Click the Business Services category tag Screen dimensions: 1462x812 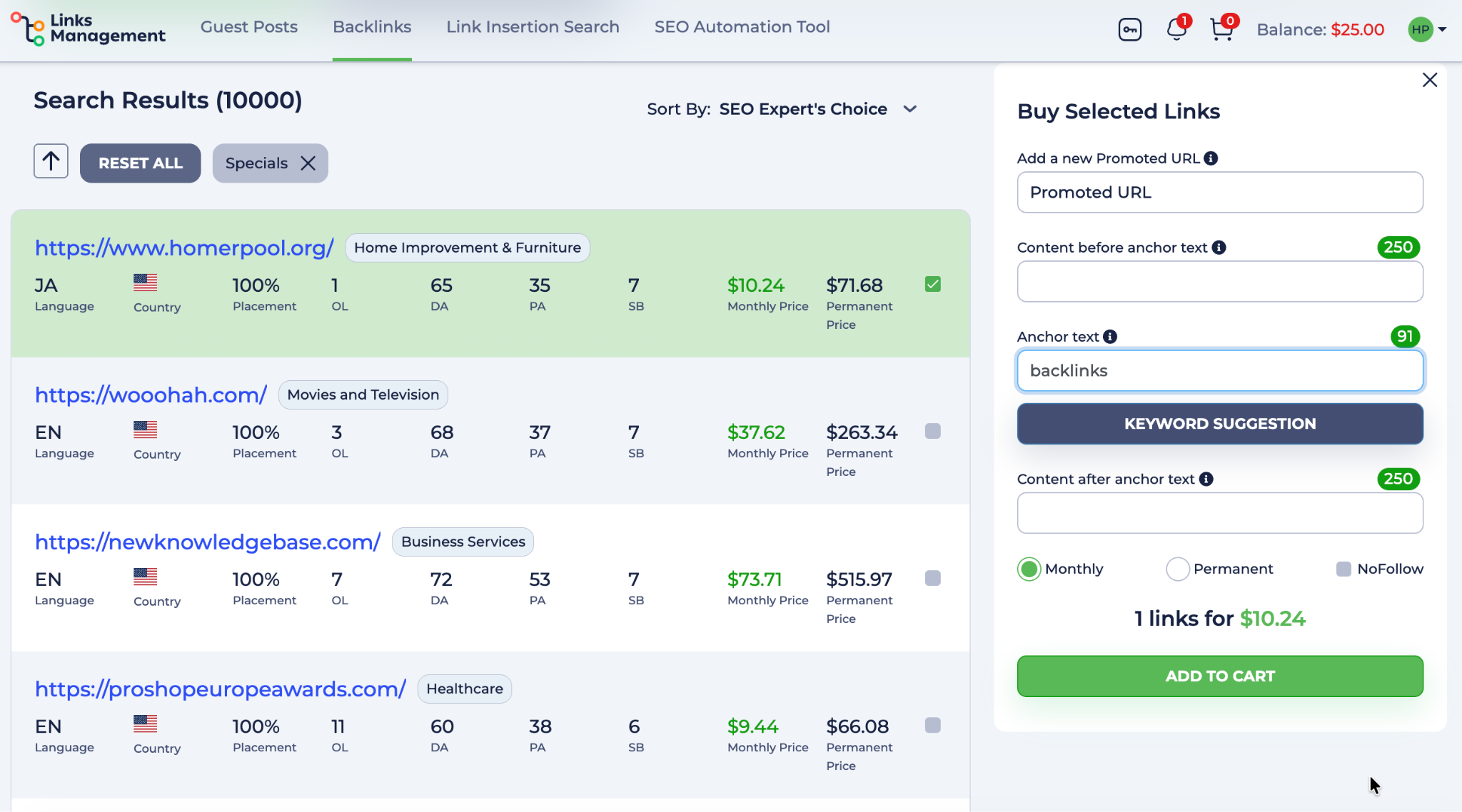pyautogui.click(x=463, y=542)
